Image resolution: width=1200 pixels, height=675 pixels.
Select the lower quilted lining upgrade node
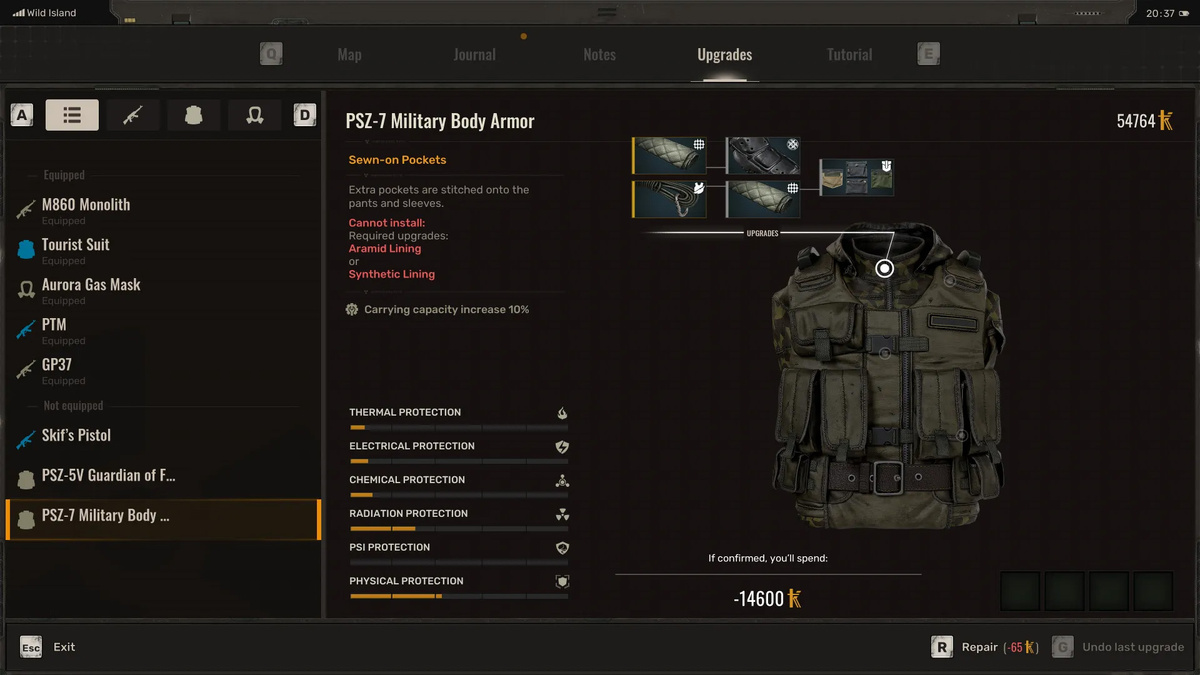(763, 199)
